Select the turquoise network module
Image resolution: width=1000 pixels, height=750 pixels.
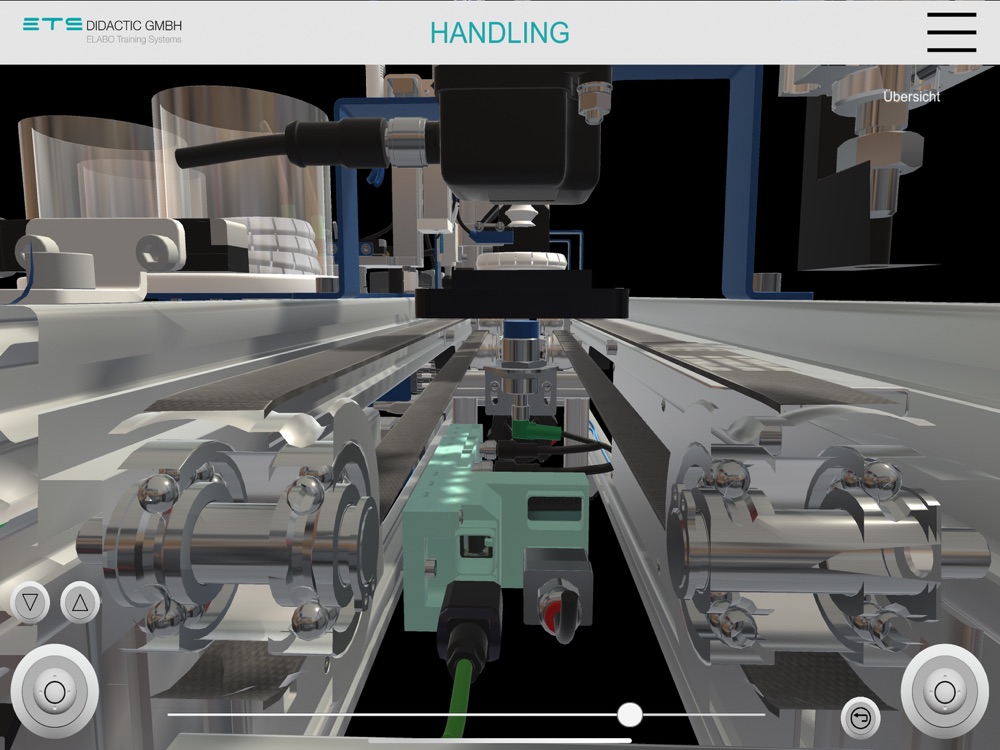coord(494,529)
